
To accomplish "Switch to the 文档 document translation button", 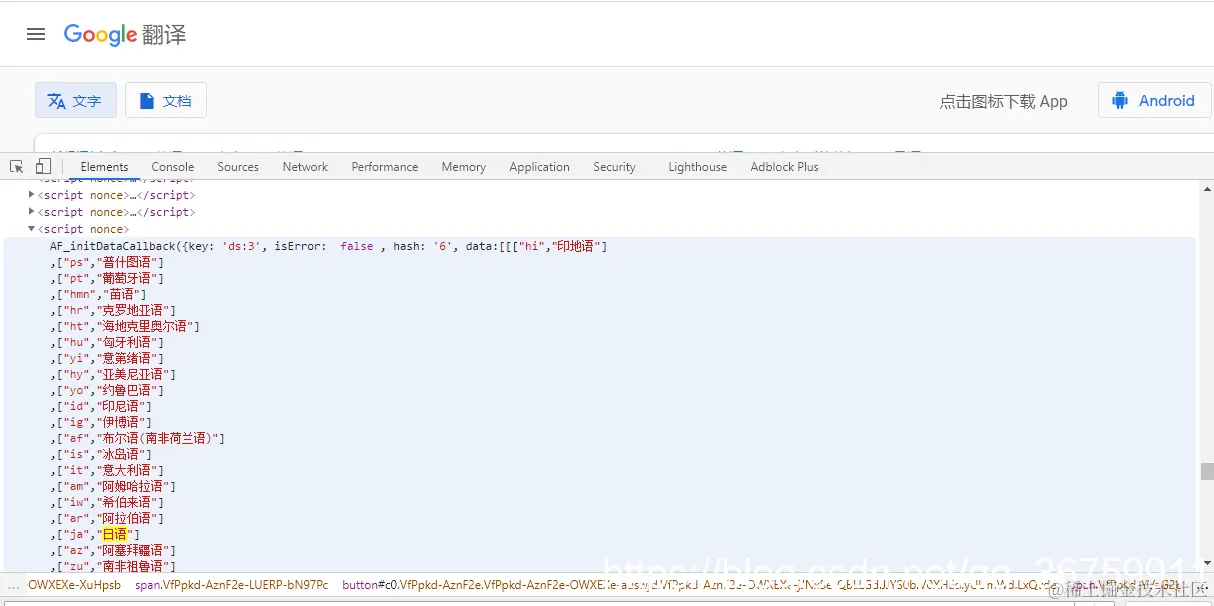I will 166,101.
